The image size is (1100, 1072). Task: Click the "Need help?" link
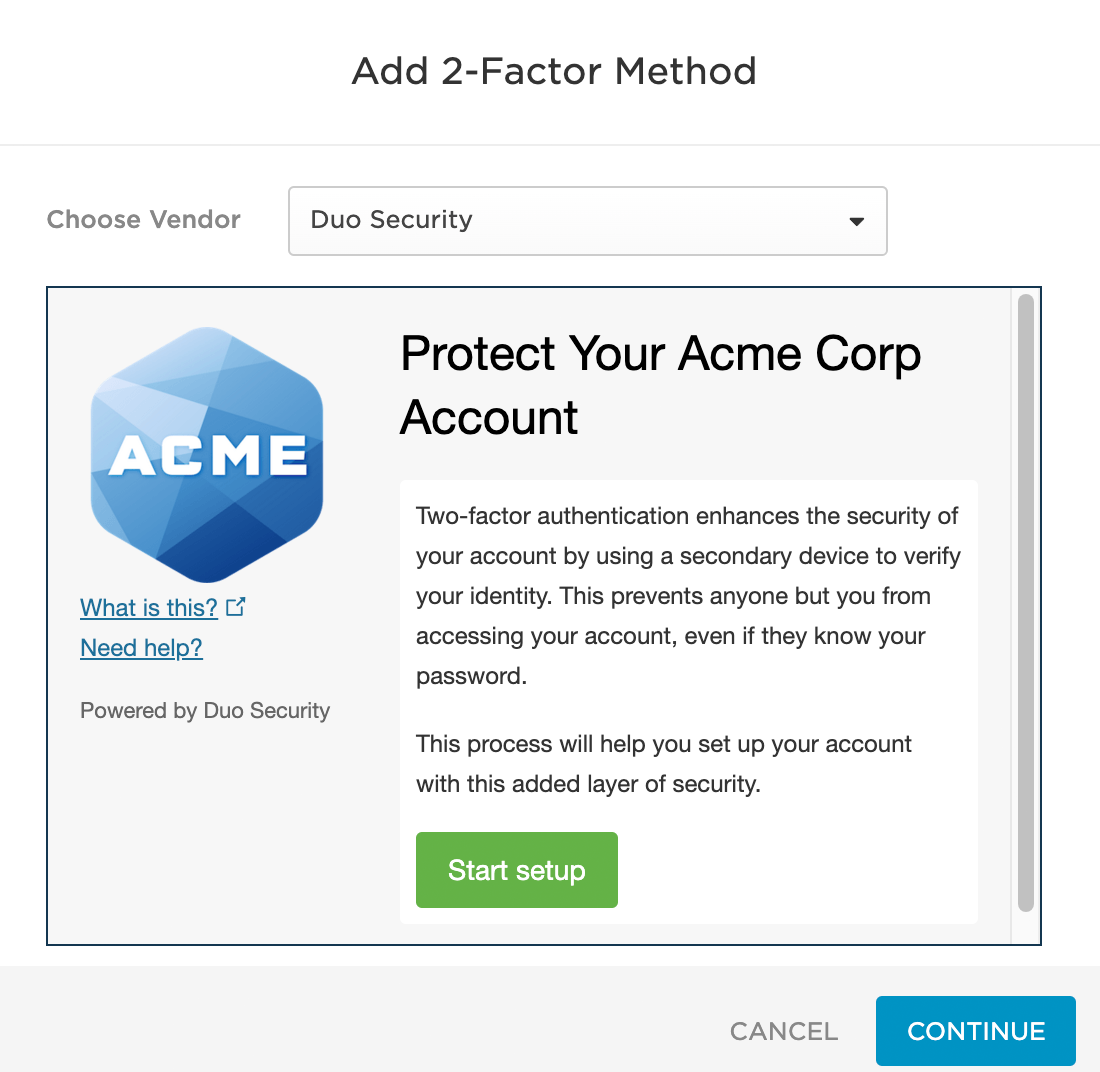(x=141, y=648)
